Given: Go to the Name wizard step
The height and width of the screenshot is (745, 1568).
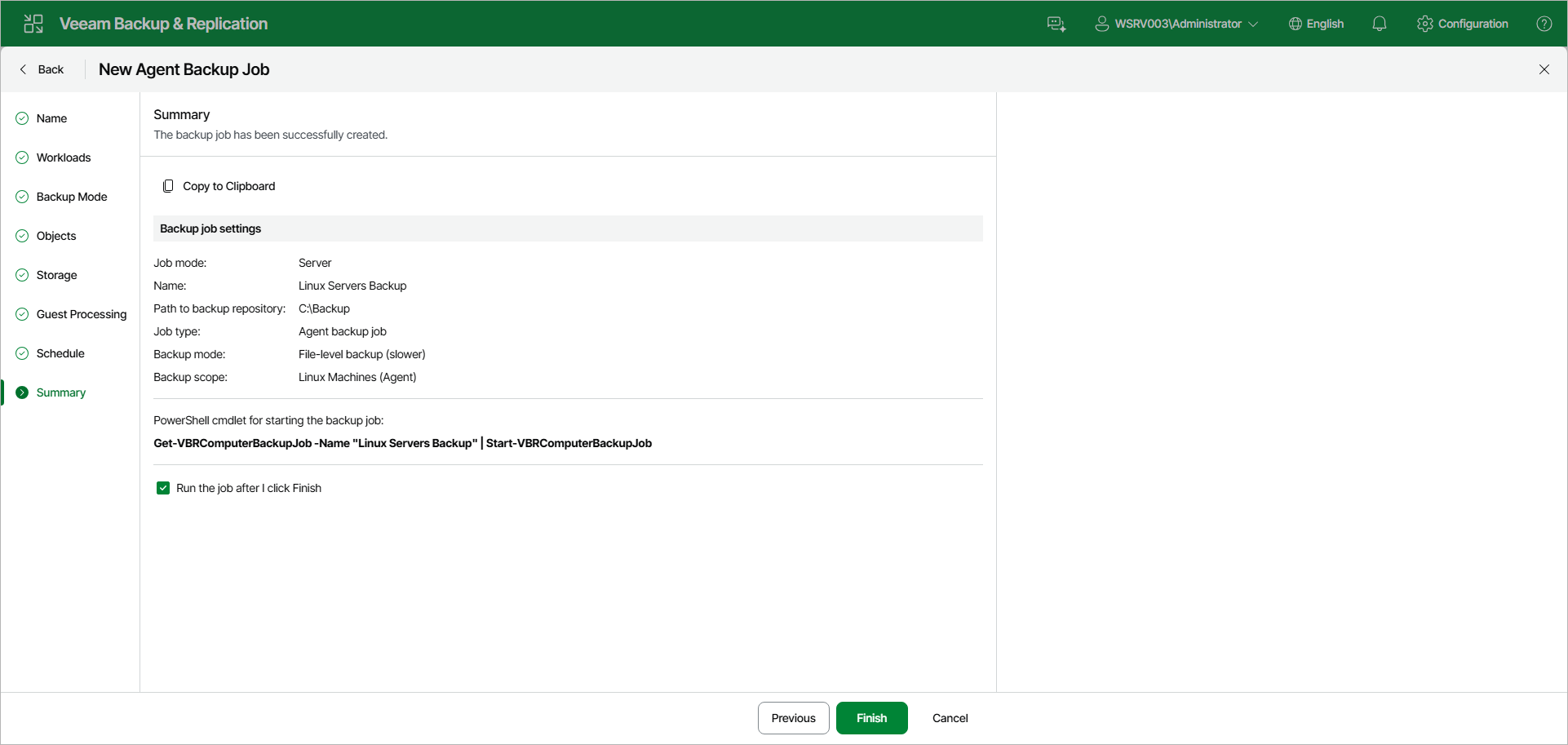Looking at the screenshot, I should click(51, 118).
